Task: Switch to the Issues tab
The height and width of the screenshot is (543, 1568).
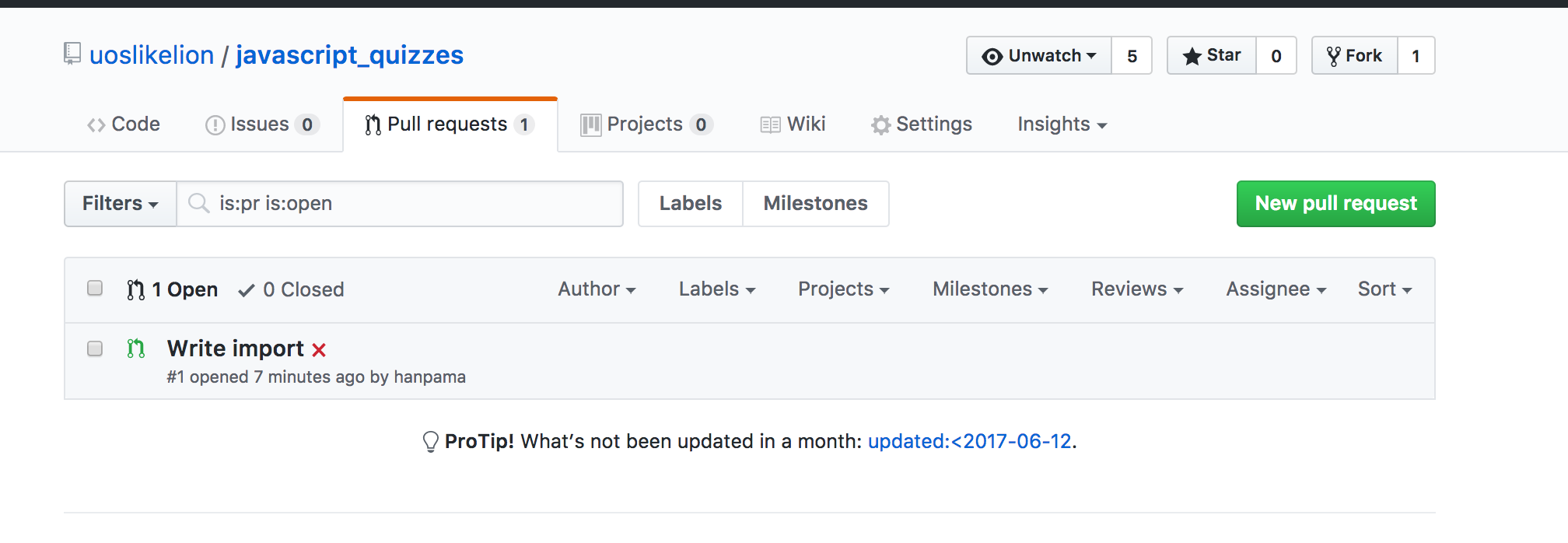Action: (262, 124)
